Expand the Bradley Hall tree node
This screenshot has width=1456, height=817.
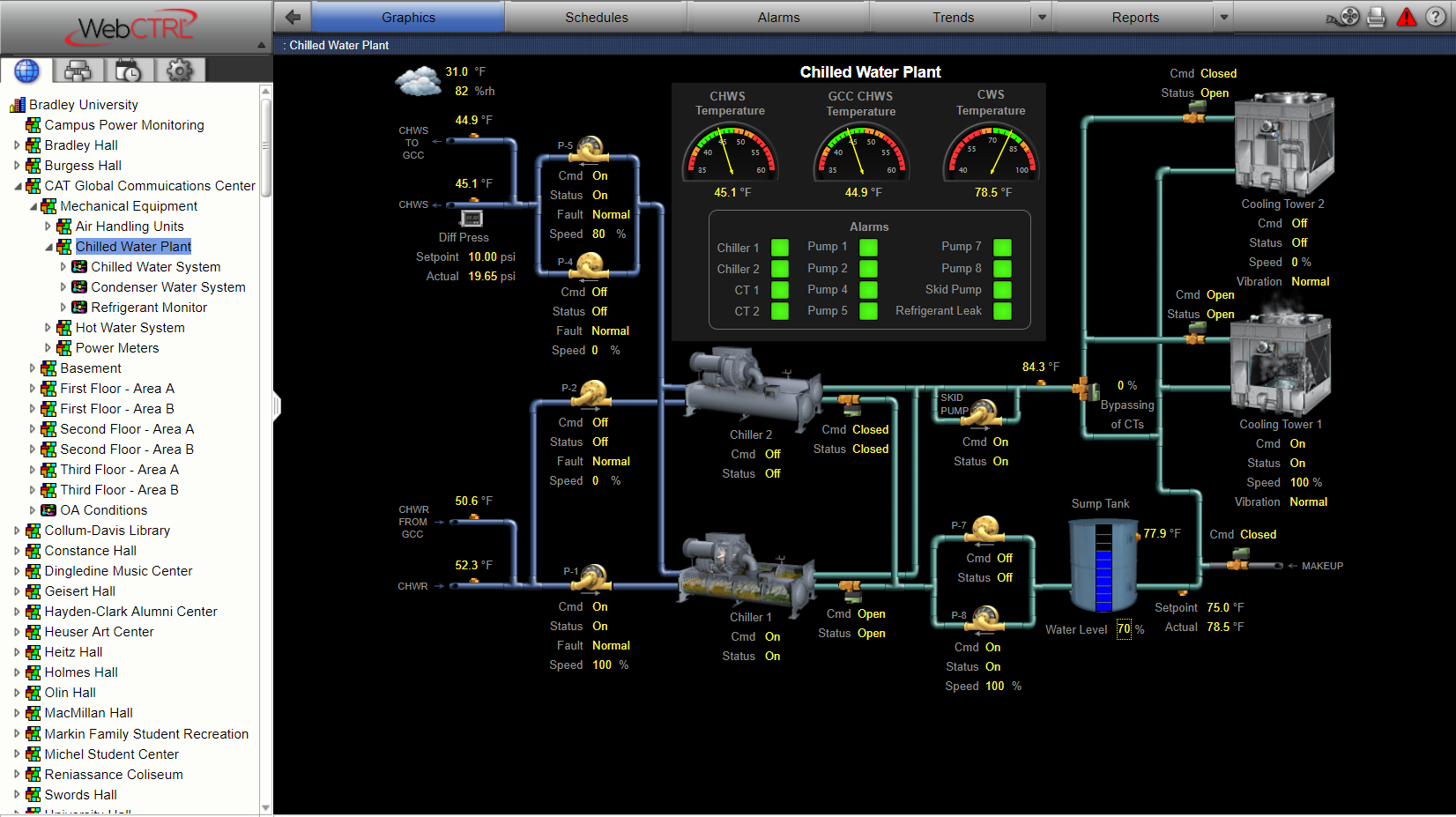pos(17,145)
